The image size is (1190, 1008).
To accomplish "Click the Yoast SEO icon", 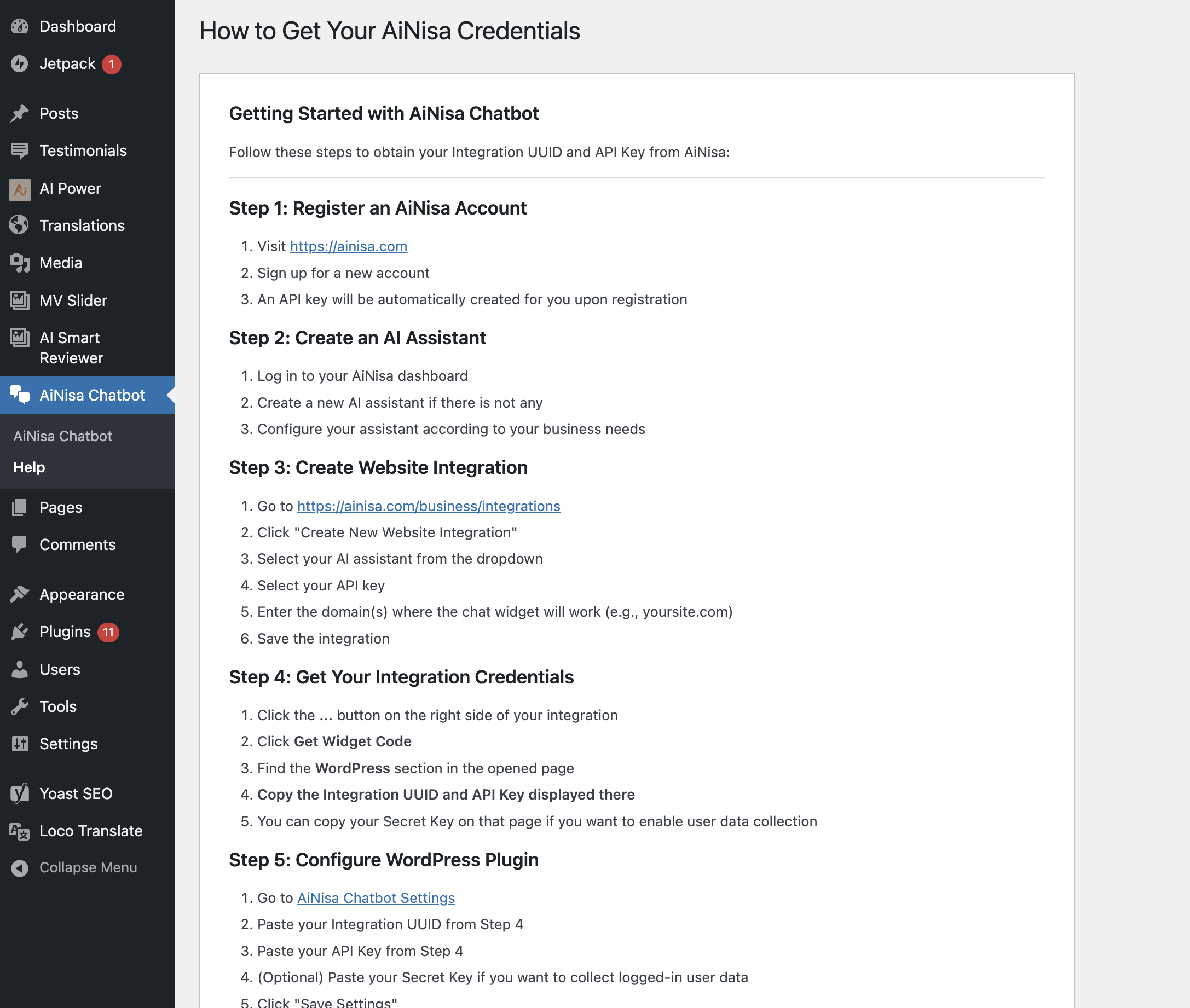I will pos(20,793).
